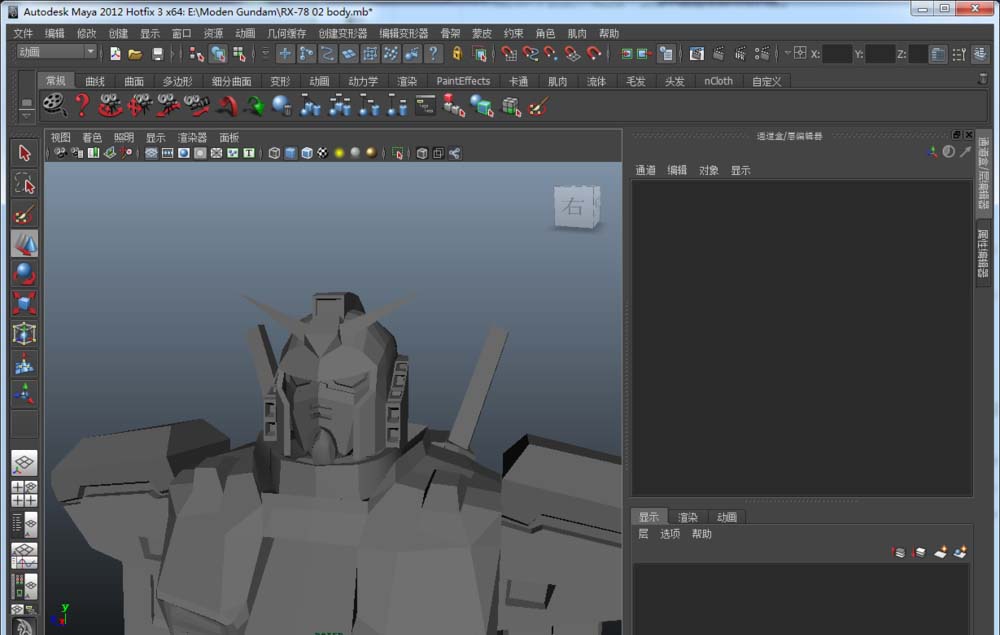
Task: Click the X coordinate input field
Action: click(x=838, y=54)
